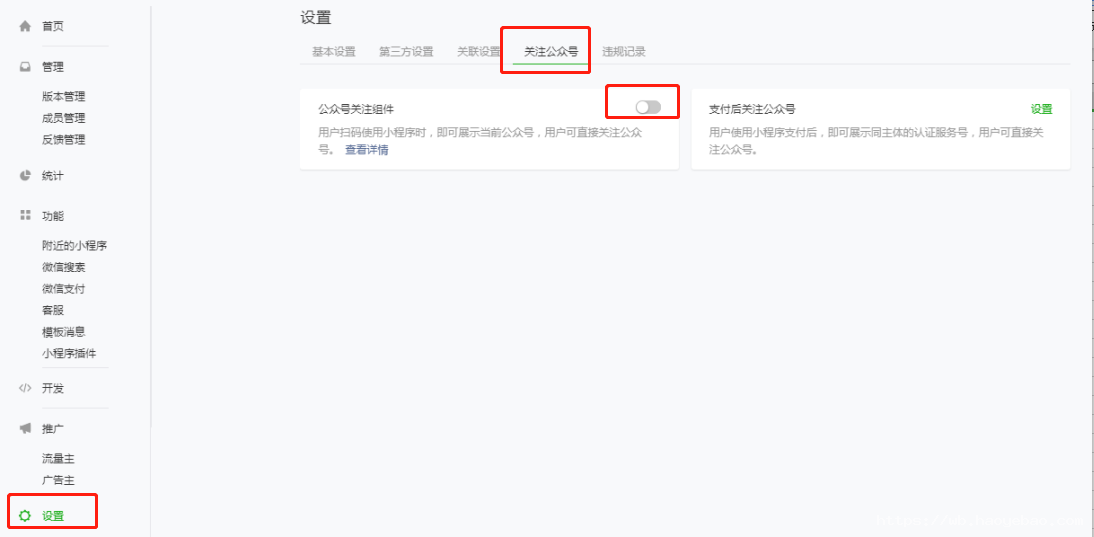Click the grid icon beside 功能
Screen dimensions: 1094x537
[25, 215]
